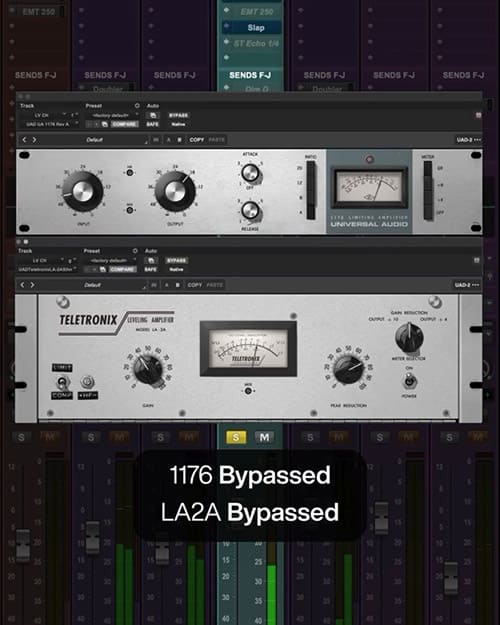Click the target icon at right of 1176 header
This screenshot has height=625, width=500.
[x=478, y=115]
